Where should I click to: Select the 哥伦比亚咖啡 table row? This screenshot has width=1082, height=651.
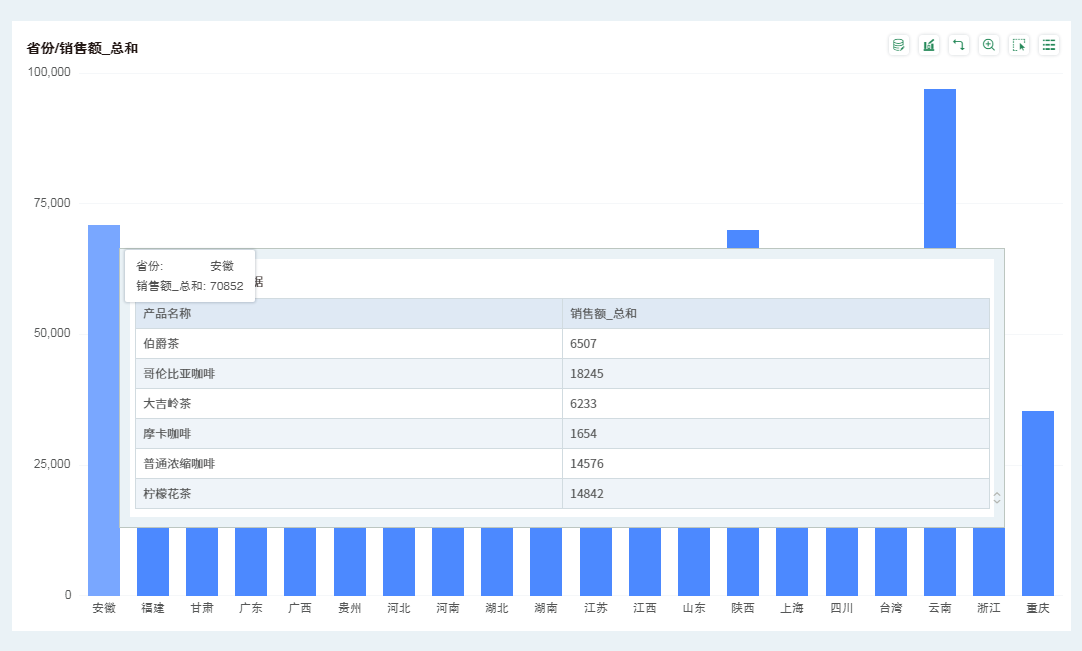[348, 374]
